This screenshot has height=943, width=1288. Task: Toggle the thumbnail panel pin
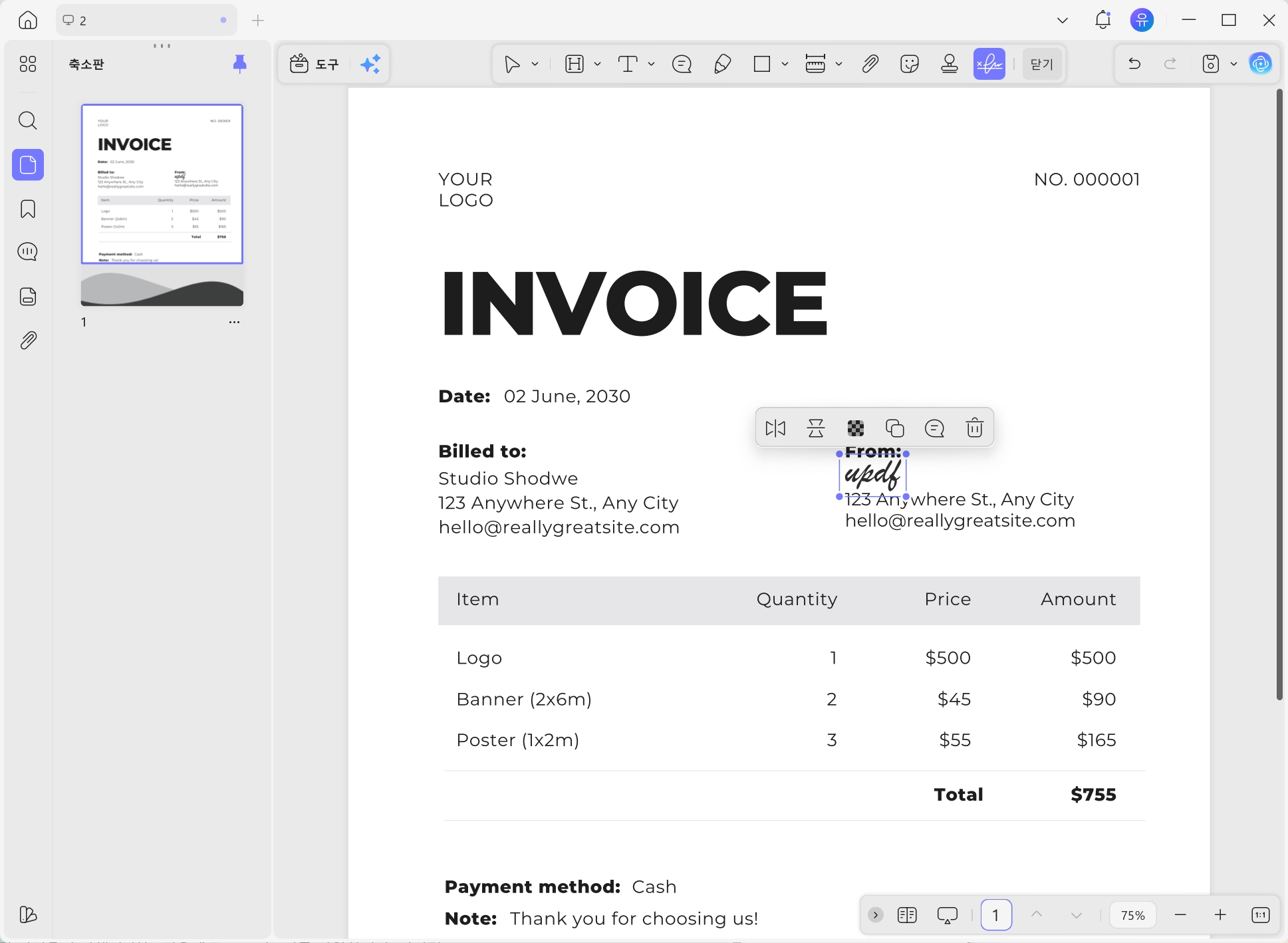click(239, 64)
